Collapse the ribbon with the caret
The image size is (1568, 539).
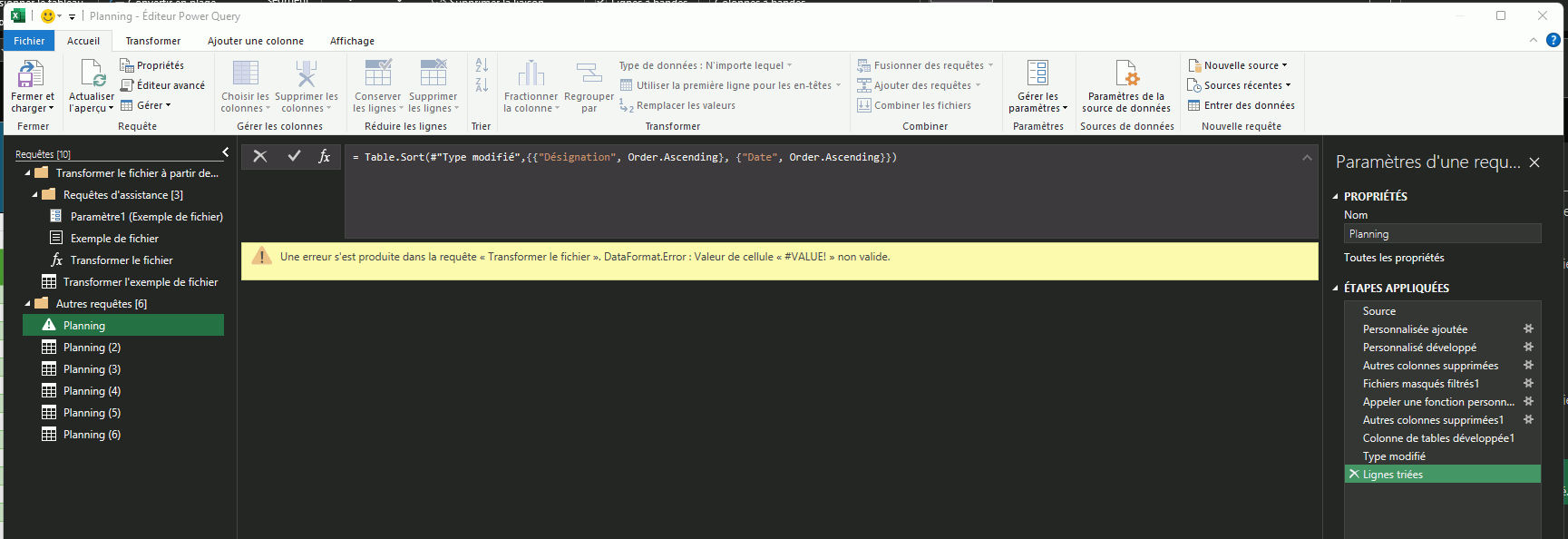pos(1534,40)
